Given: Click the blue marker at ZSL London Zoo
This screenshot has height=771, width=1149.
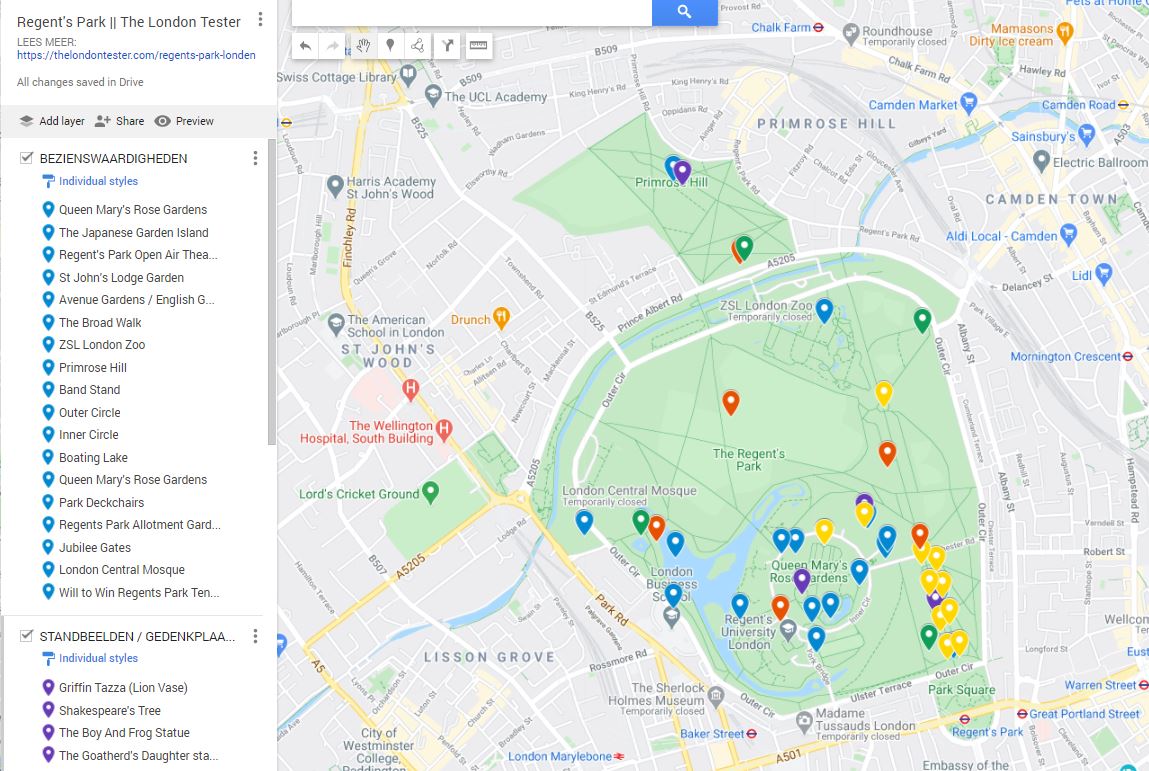Looking at the screenshot, I should pyautogui.click(x=824, y=310).
